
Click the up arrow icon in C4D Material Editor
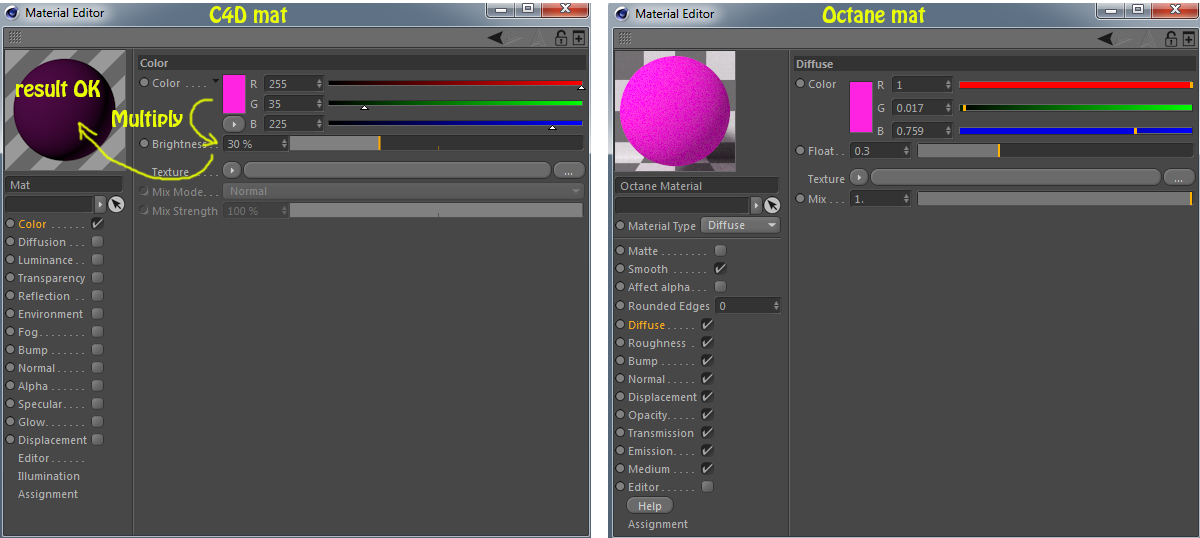(539, 38)
